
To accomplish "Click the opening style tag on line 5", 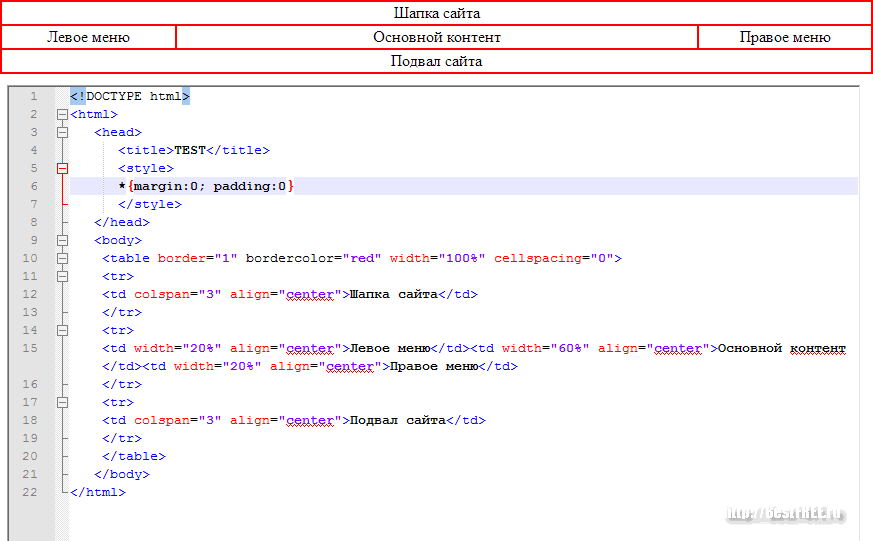I will pos(146,168).
